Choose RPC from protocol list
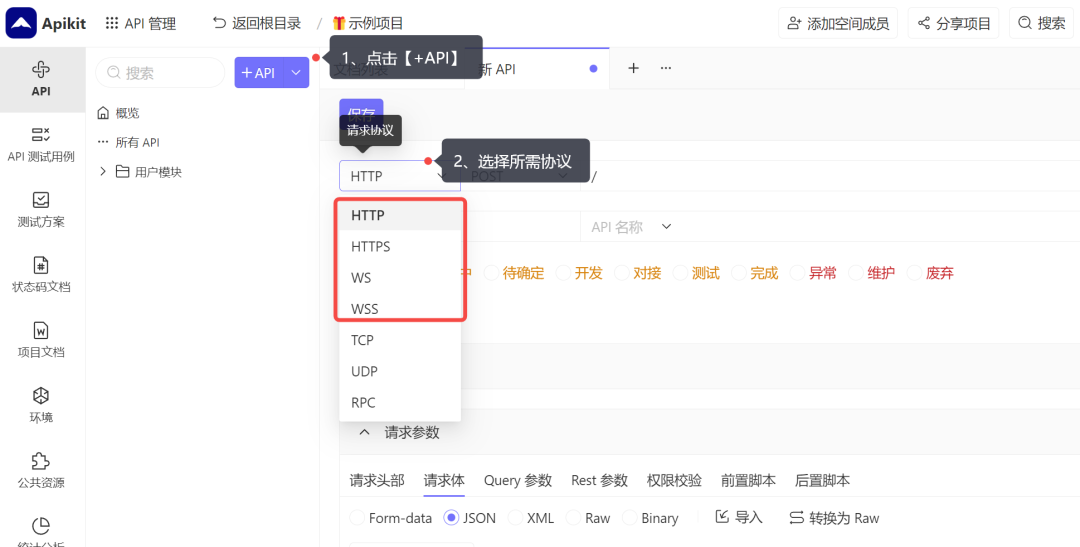Image resolution: width=1080 pixels, height=547 pixels. 399,403
